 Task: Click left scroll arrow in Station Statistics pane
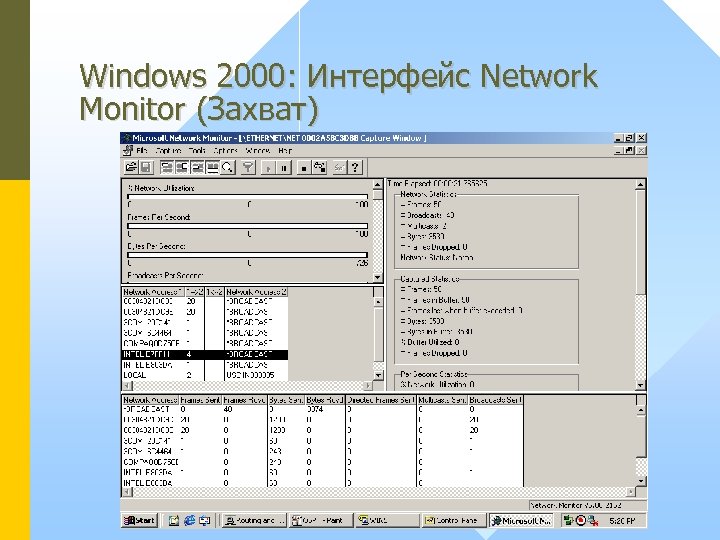(128, 492)
